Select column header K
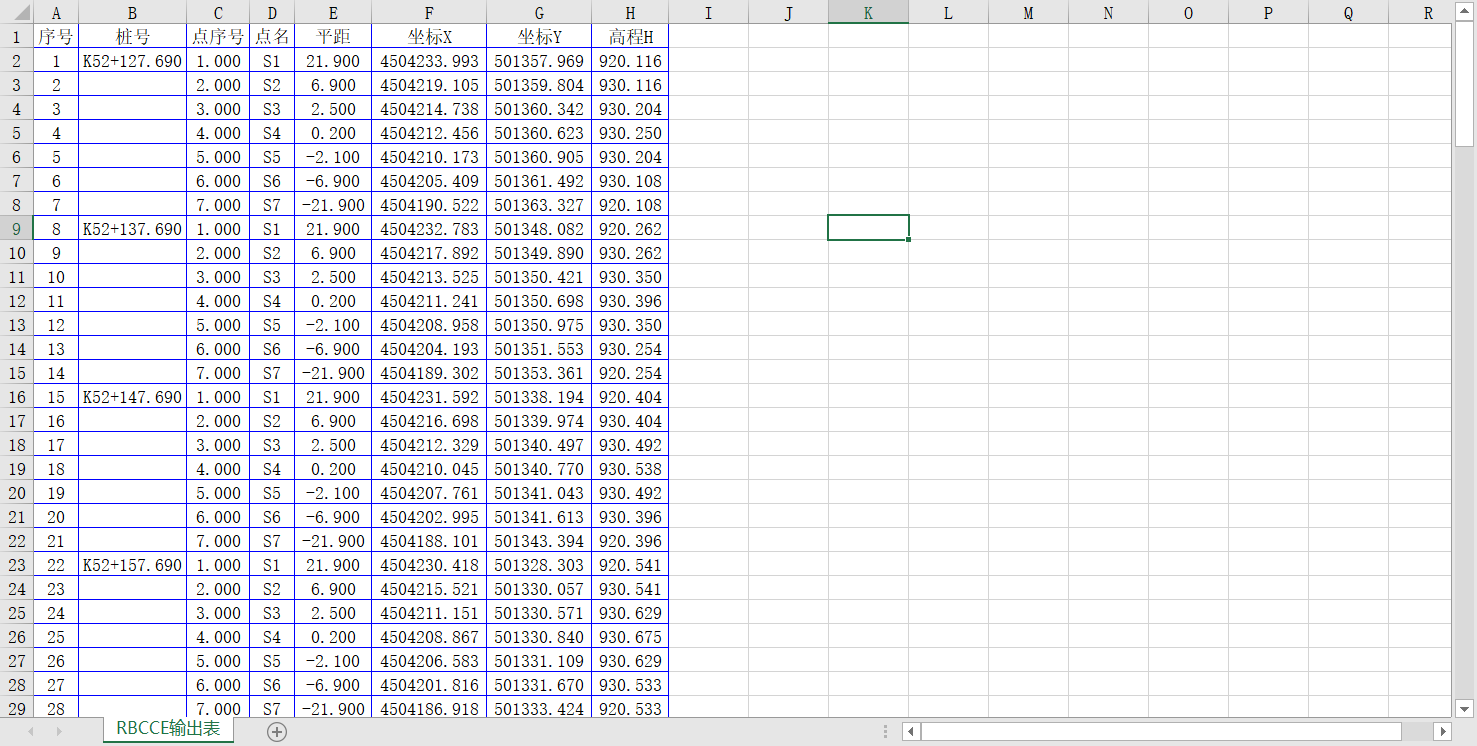 [x=868, y=13]
